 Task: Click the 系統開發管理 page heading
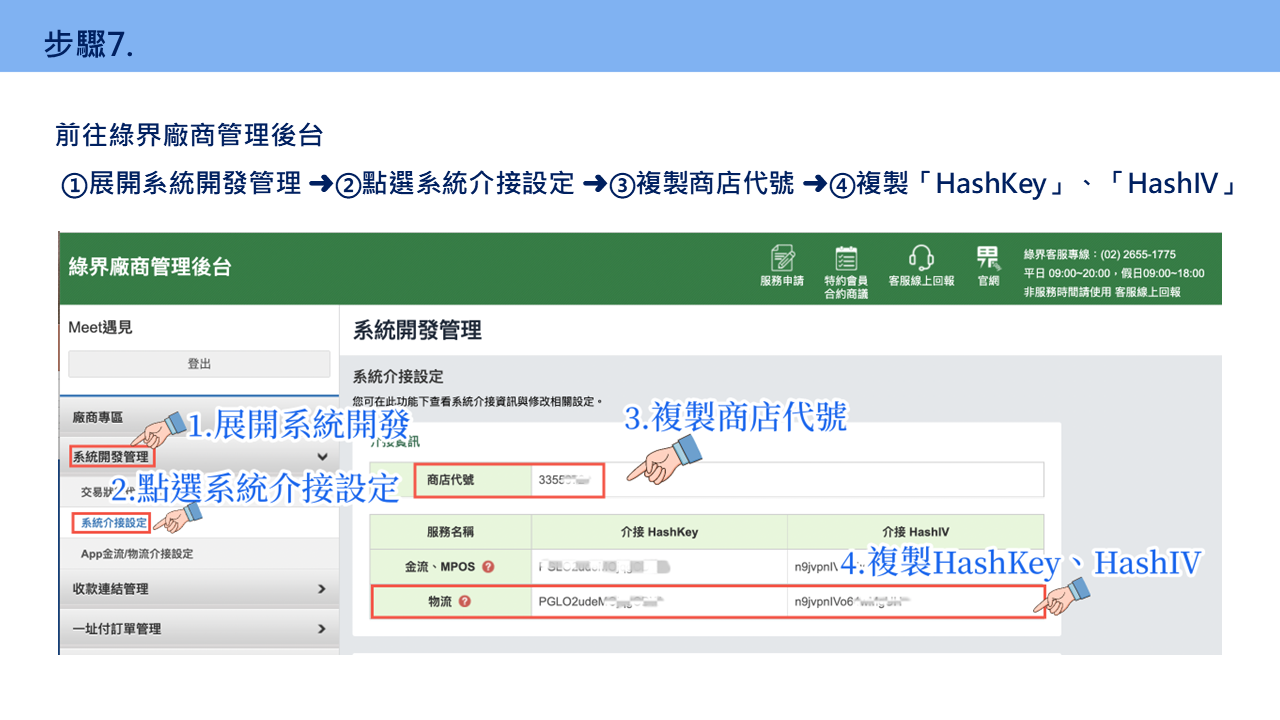(x=417, y=330)
